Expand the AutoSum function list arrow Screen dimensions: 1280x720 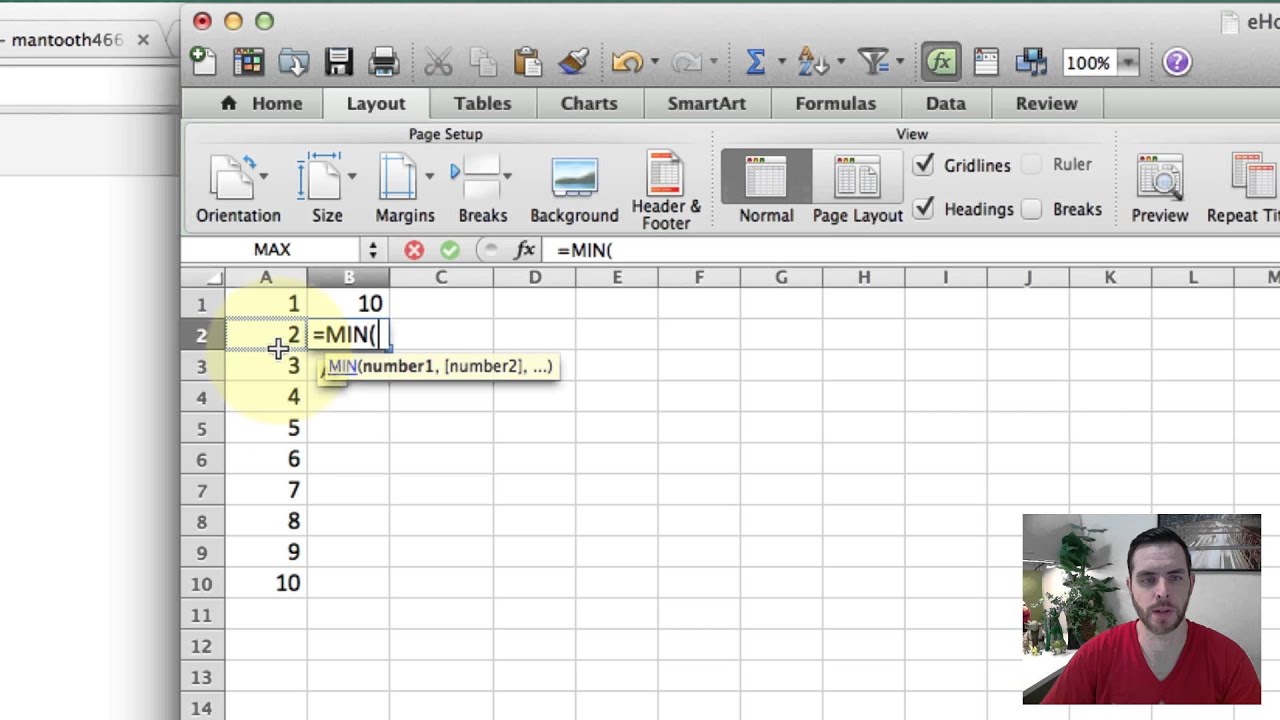point(781,62)
